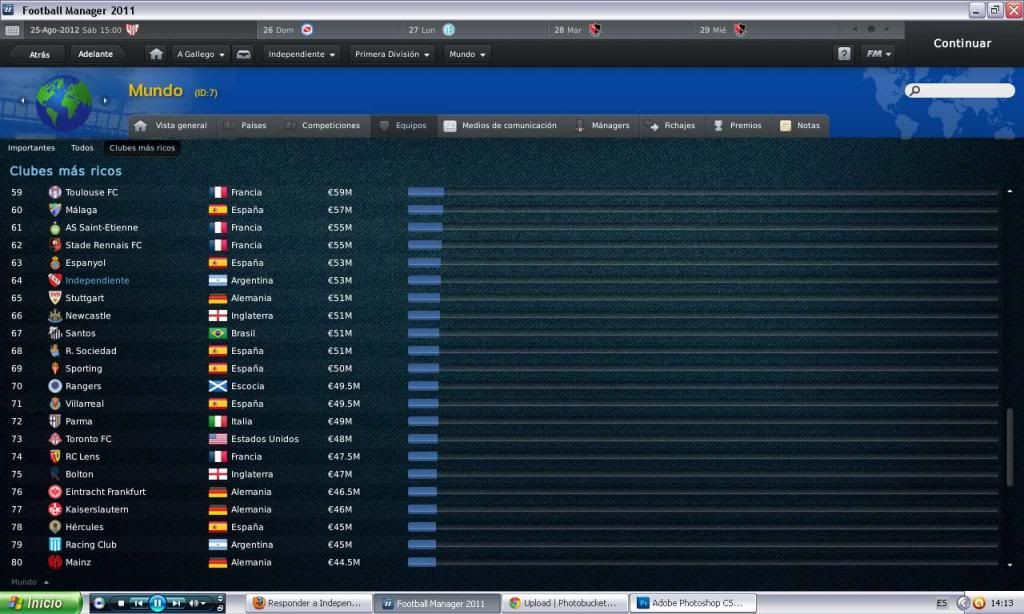Expand the Mundo selector at the bottom left
The width and height of the screenshot is (1024, 614).
pyautogui.click(x=29, y=582)
